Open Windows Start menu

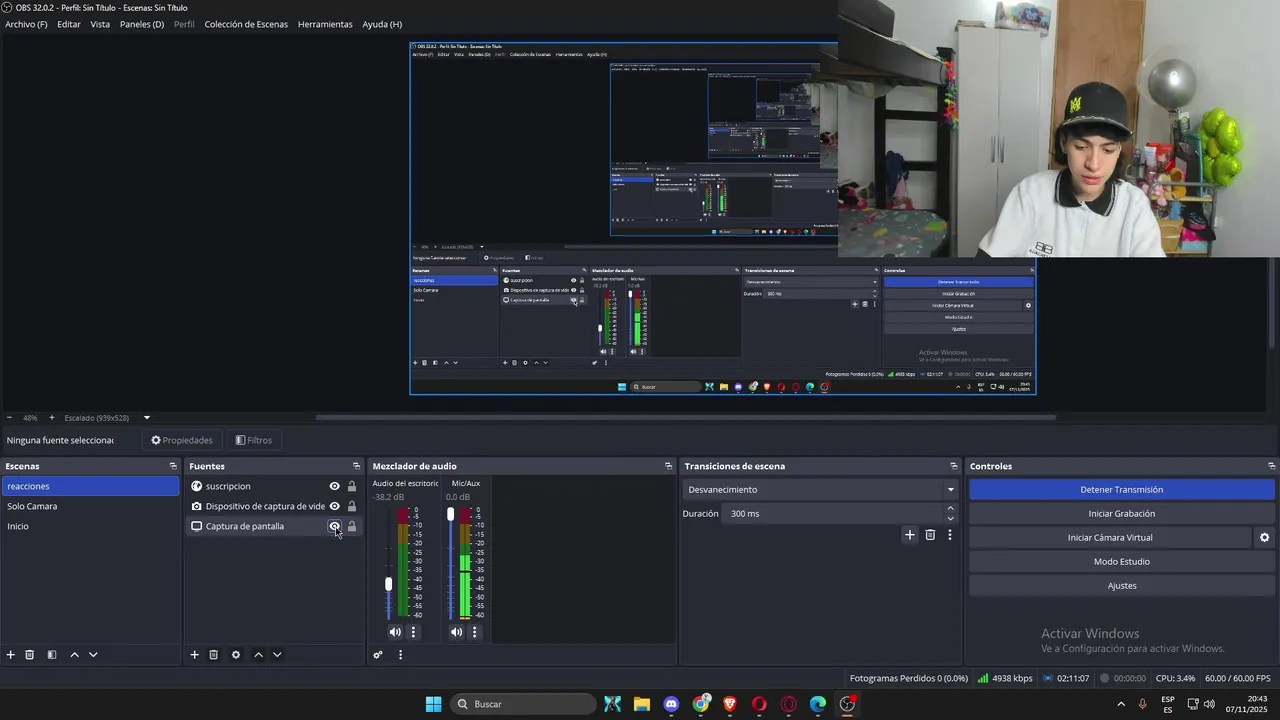click(x=433, y=704)
